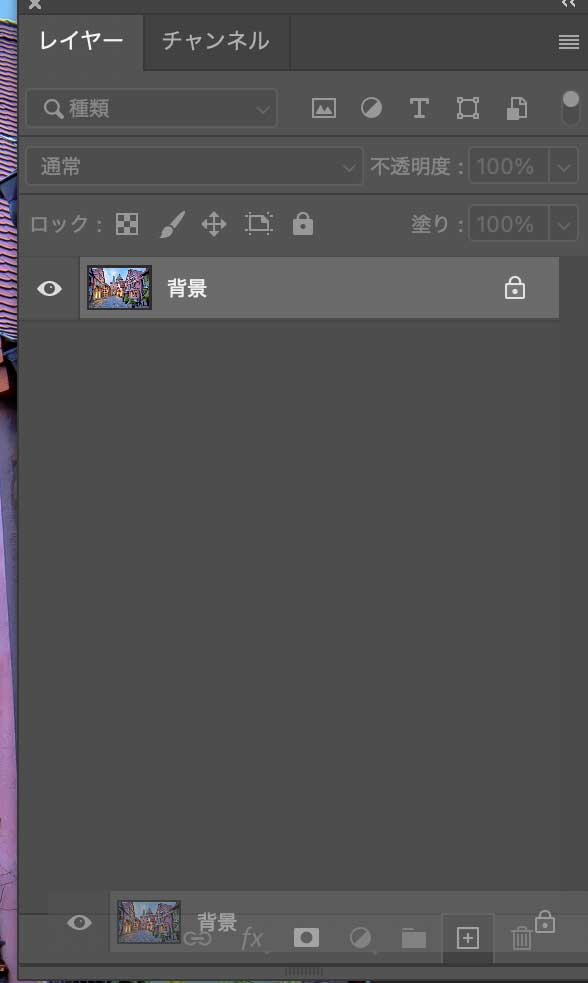Open the 通常 blend mode dropdown
This screenshot has height=983, width=588.
click(x=194, y=166)
